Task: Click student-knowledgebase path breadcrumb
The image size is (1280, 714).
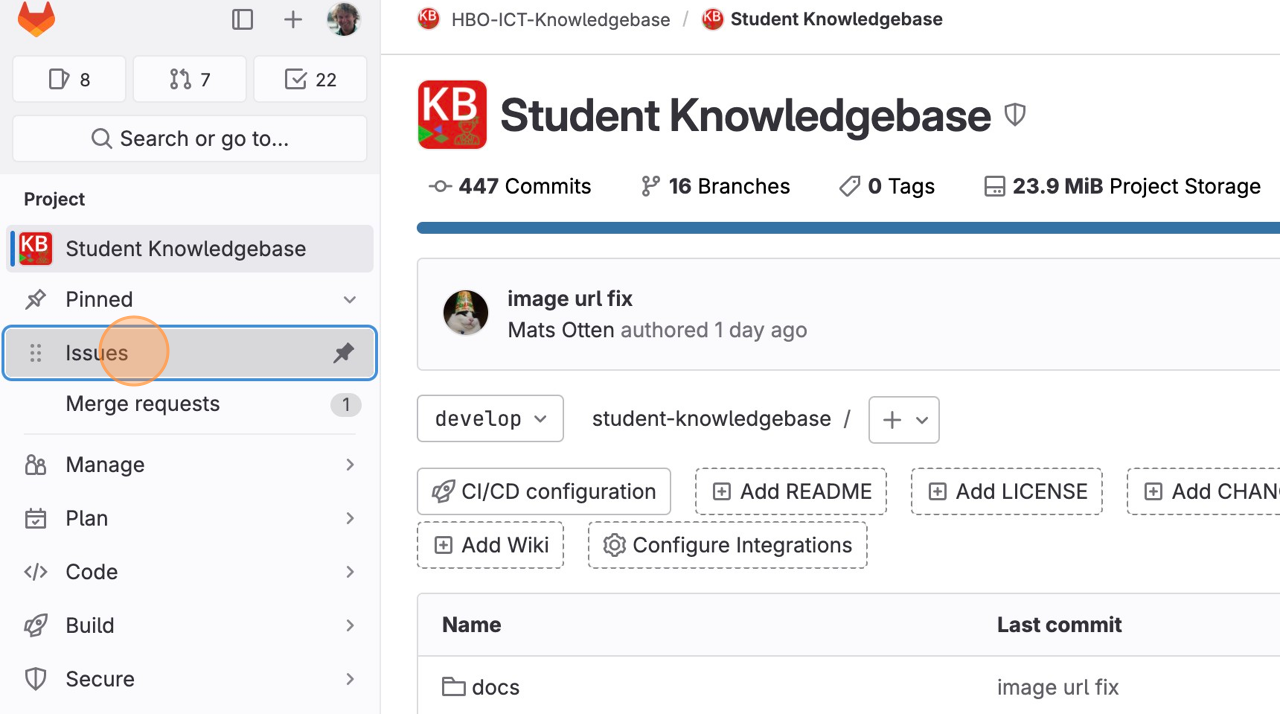Action: 711,419
